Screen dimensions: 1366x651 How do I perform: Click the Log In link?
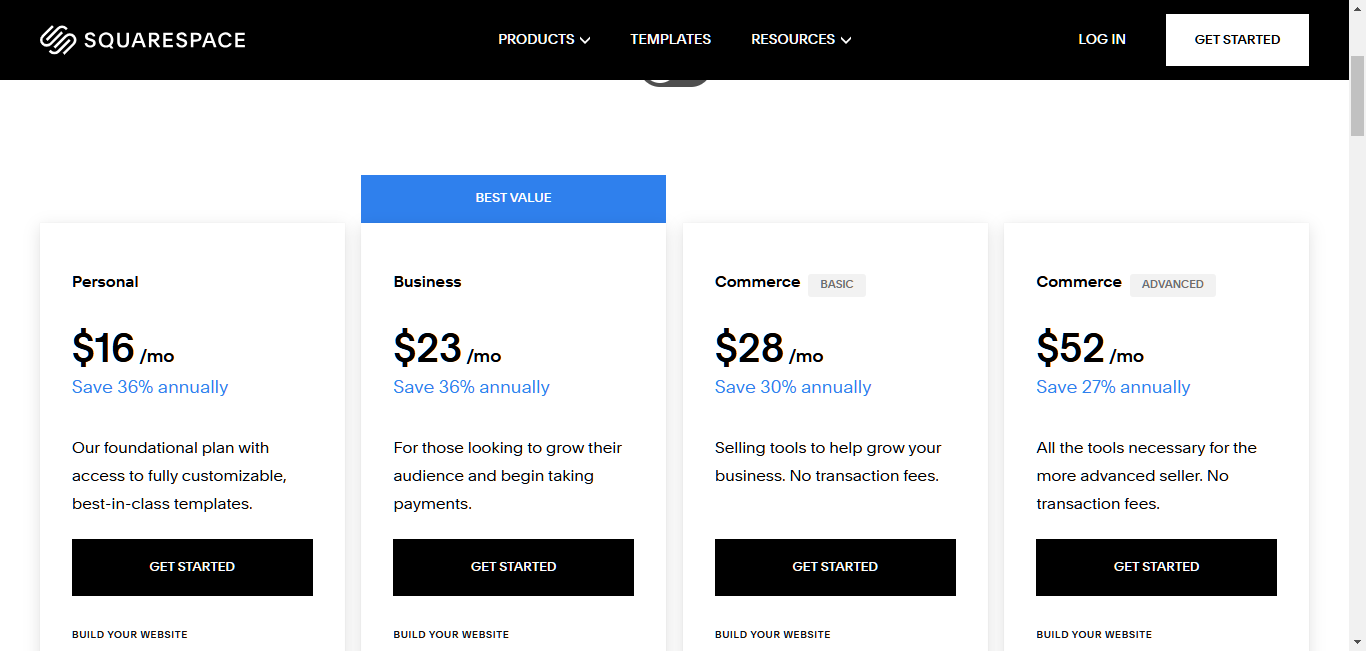(x=1101, y=40)
